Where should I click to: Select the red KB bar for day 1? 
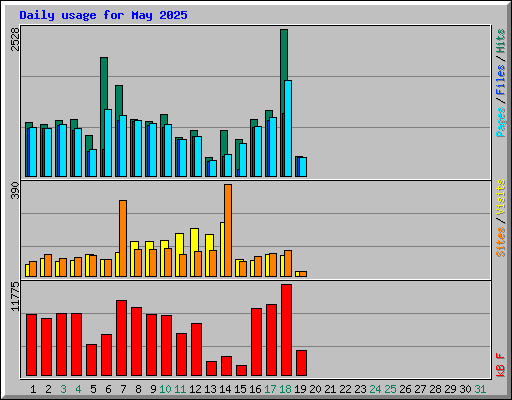31,345
